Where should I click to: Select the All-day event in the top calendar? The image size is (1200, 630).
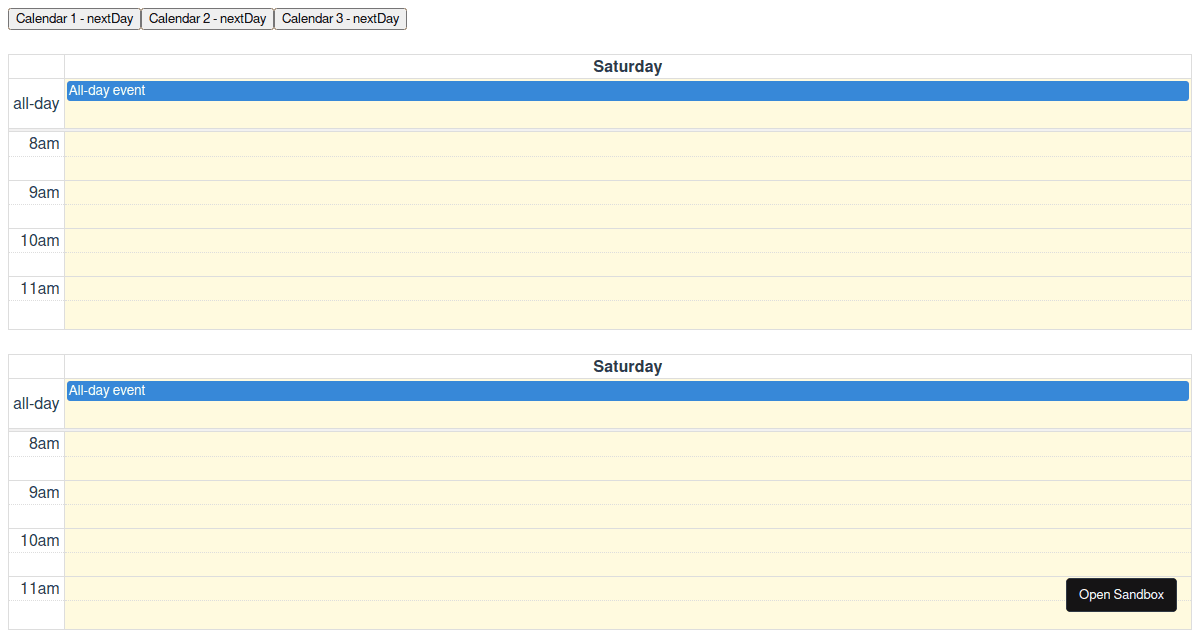627,90
